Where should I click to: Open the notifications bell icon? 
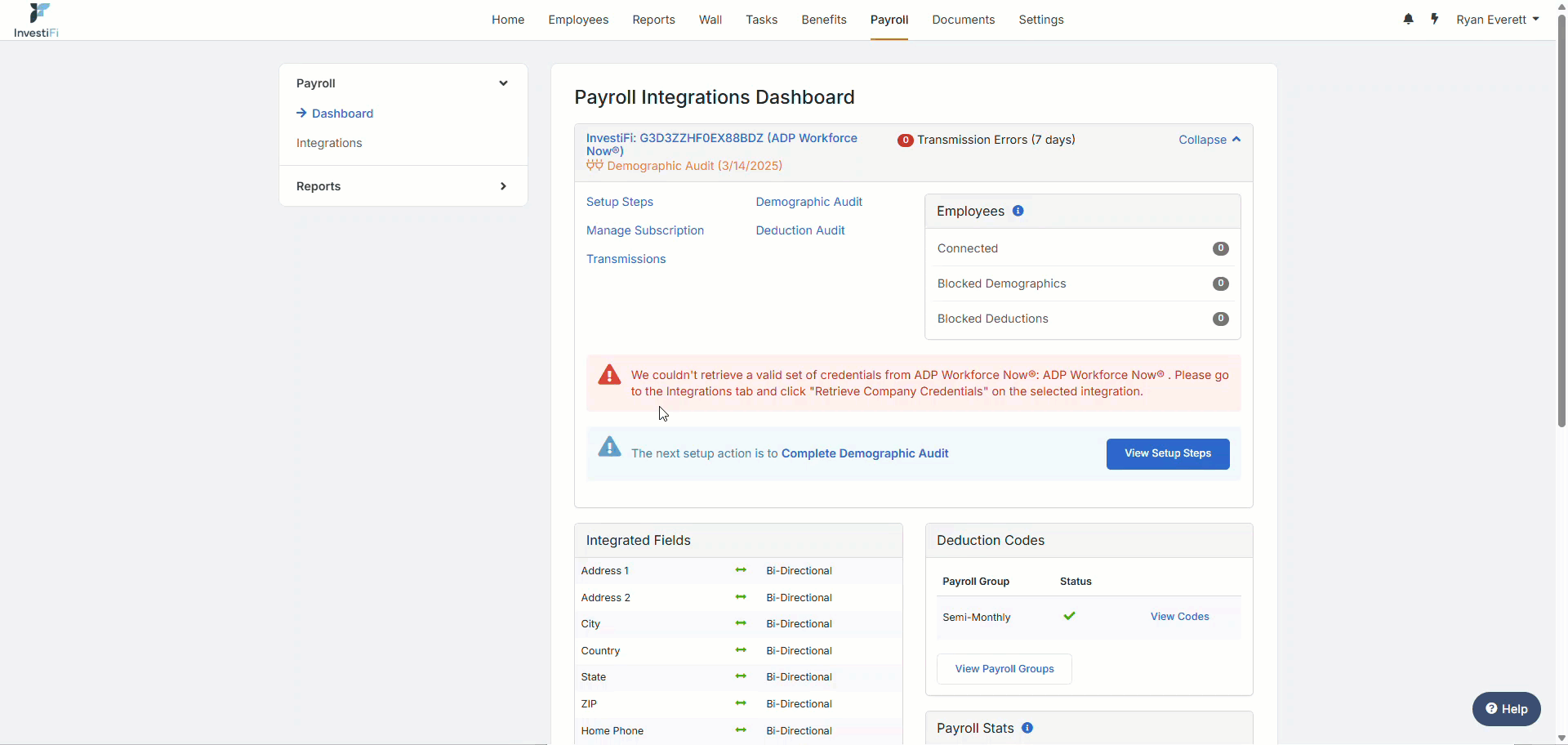1408,19
